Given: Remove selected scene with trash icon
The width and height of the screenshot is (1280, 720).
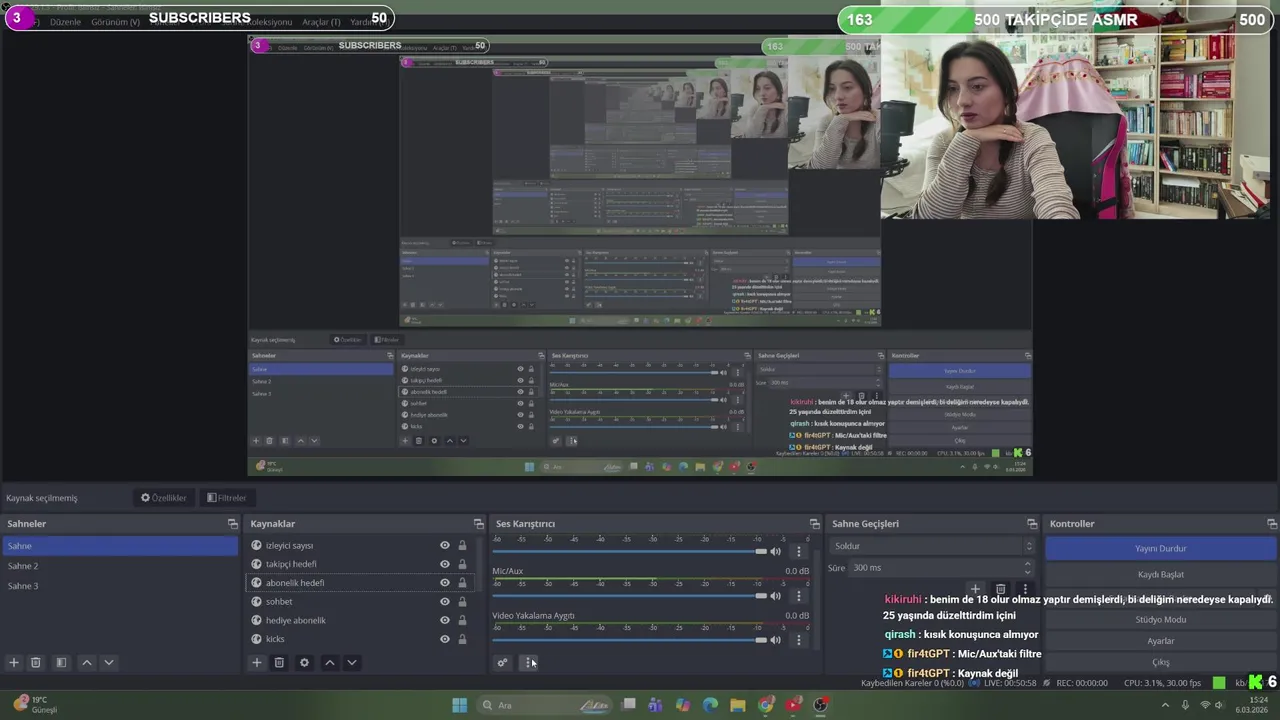Looking at the screenshot, I should tap(35, 662).
